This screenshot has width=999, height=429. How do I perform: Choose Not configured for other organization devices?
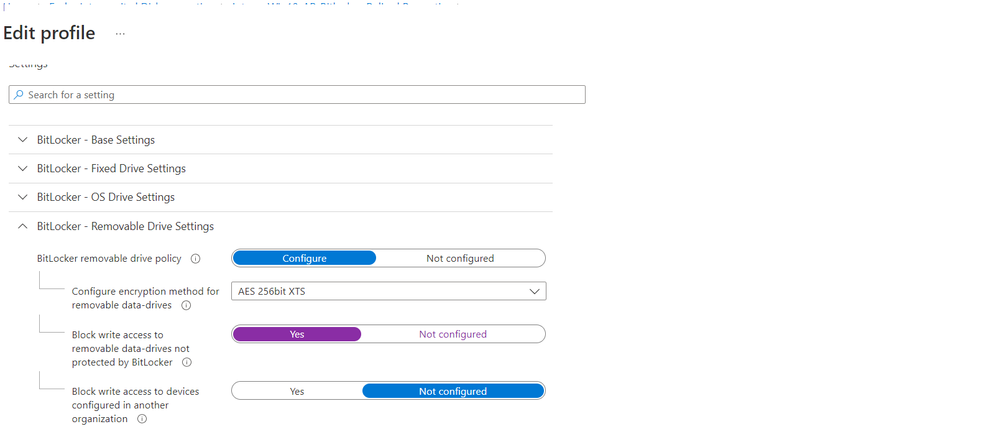[x=453, y=391]
